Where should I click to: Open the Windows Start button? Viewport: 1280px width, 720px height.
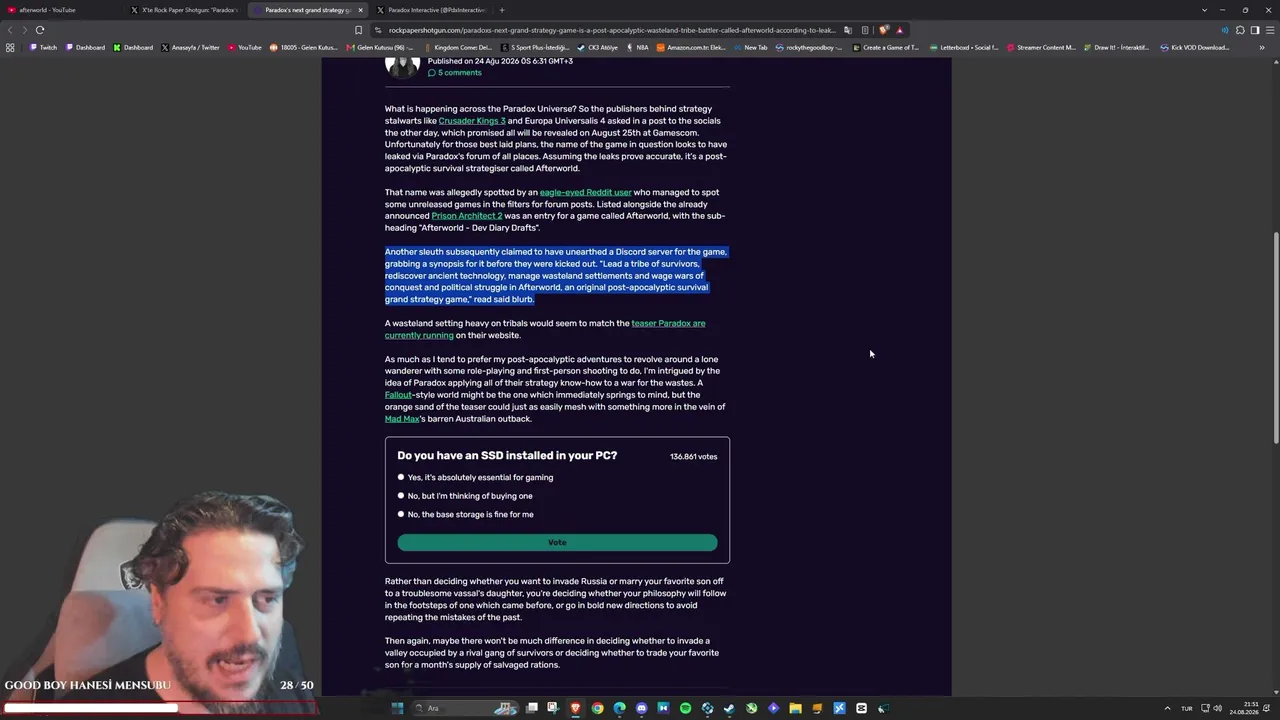coord(397,708)
